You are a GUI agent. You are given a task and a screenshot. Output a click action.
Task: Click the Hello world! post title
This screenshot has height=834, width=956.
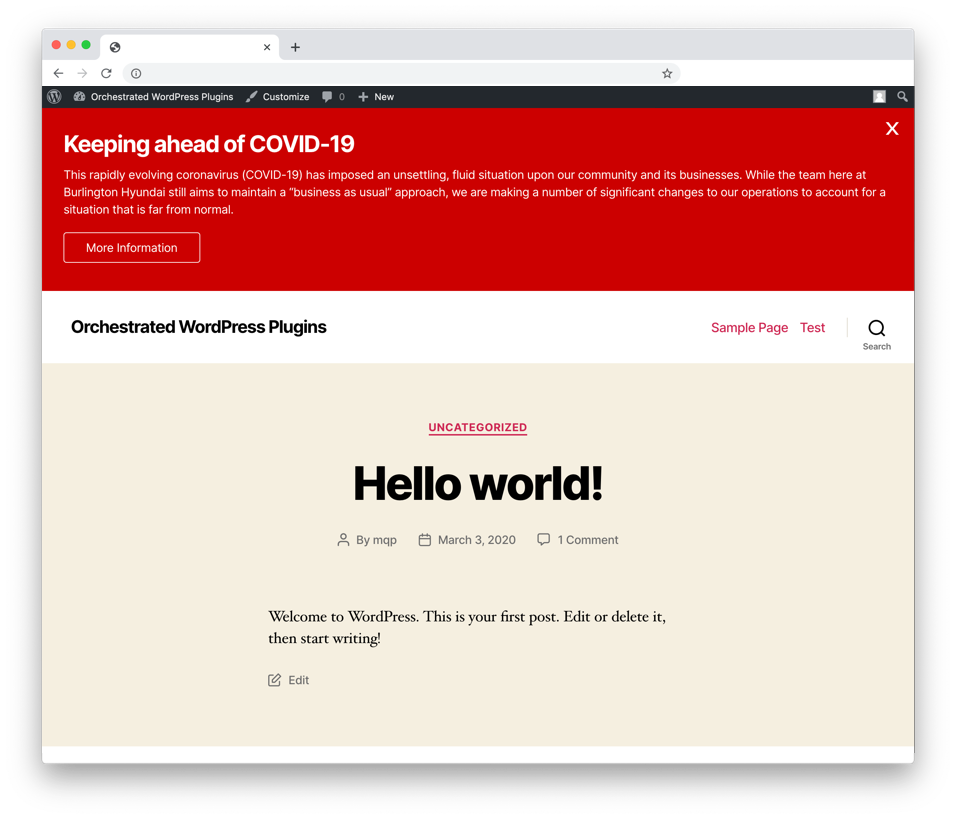478,483
